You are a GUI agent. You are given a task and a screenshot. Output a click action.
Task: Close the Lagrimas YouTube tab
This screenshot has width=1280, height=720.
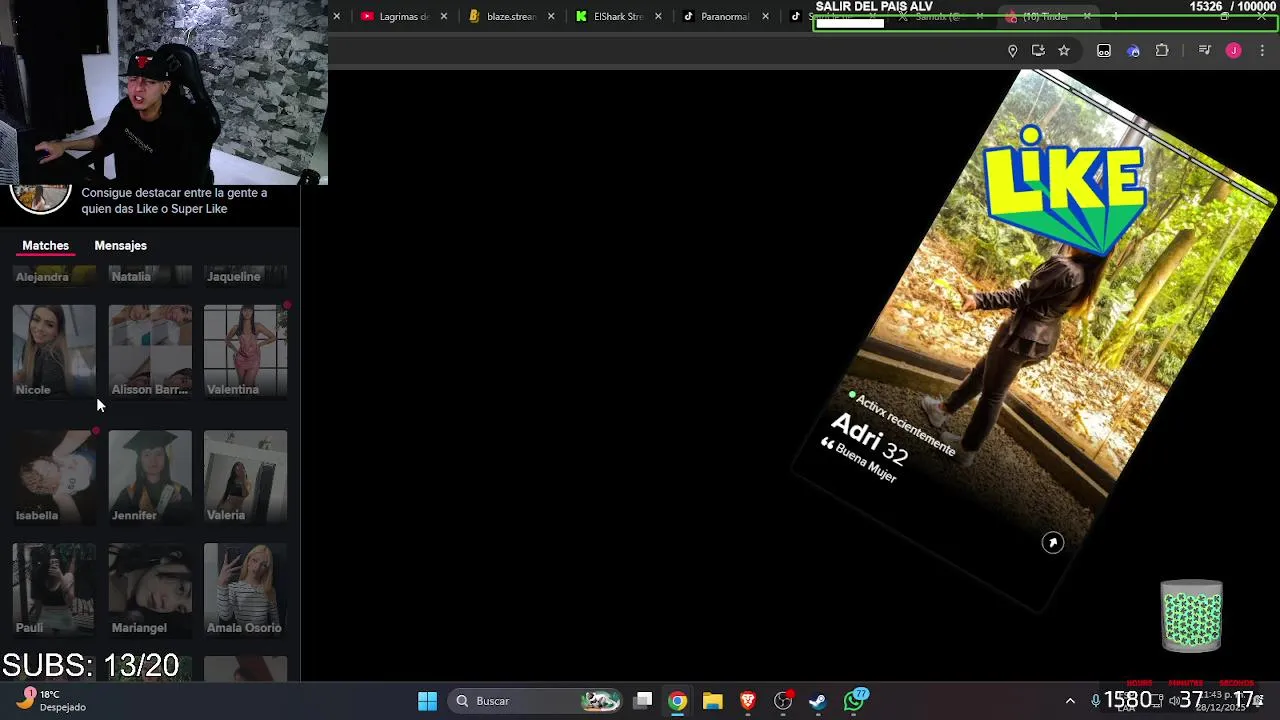[444, 16]
